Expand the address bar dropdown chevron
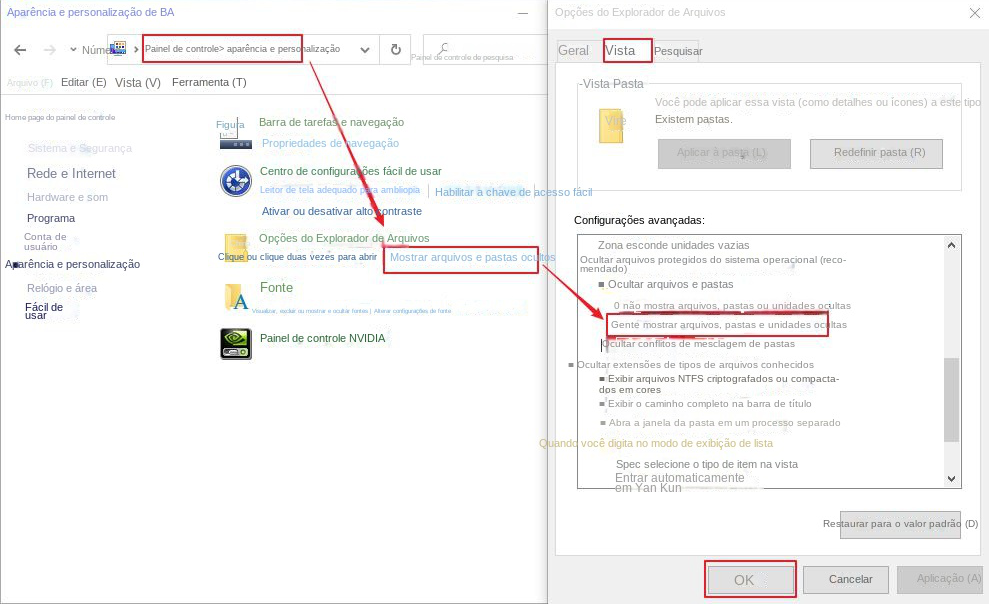Screen dimensions: 989x604 click(x=364, y=49)
